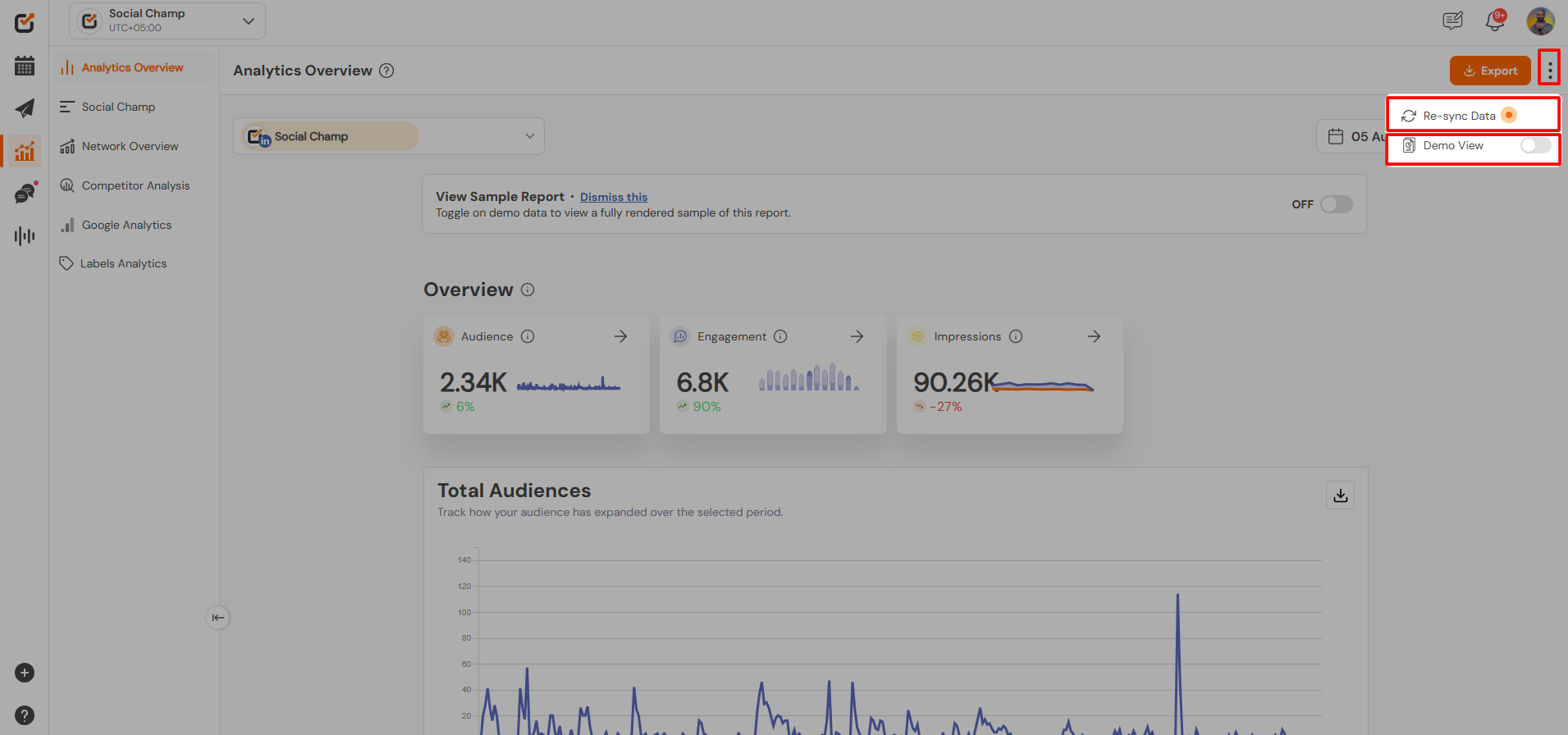Image resolution: width=1568 pixels, height=735 pixels.
Task: Click the -27% impressions change
Action: 945,407
